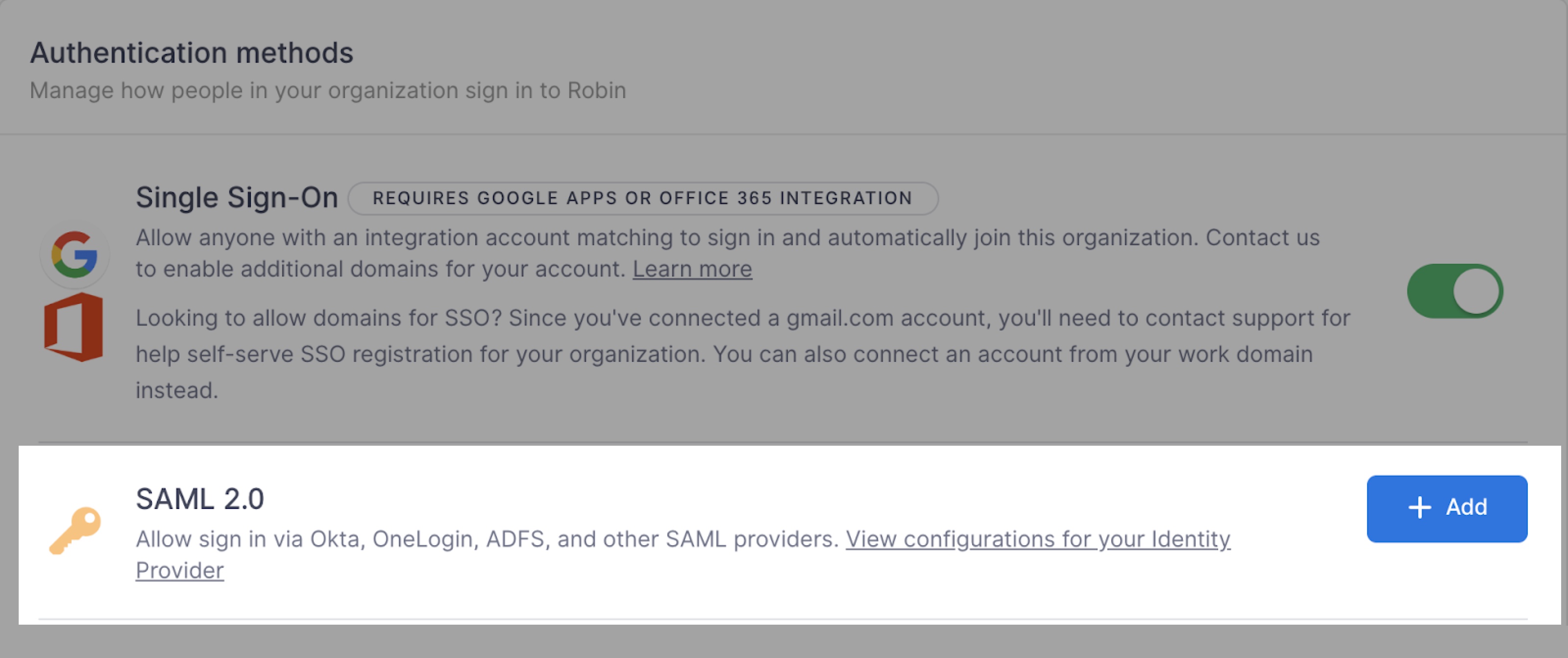Open the Learn more link
This screenshot has height=658, width=1568.
coord(692,269)
